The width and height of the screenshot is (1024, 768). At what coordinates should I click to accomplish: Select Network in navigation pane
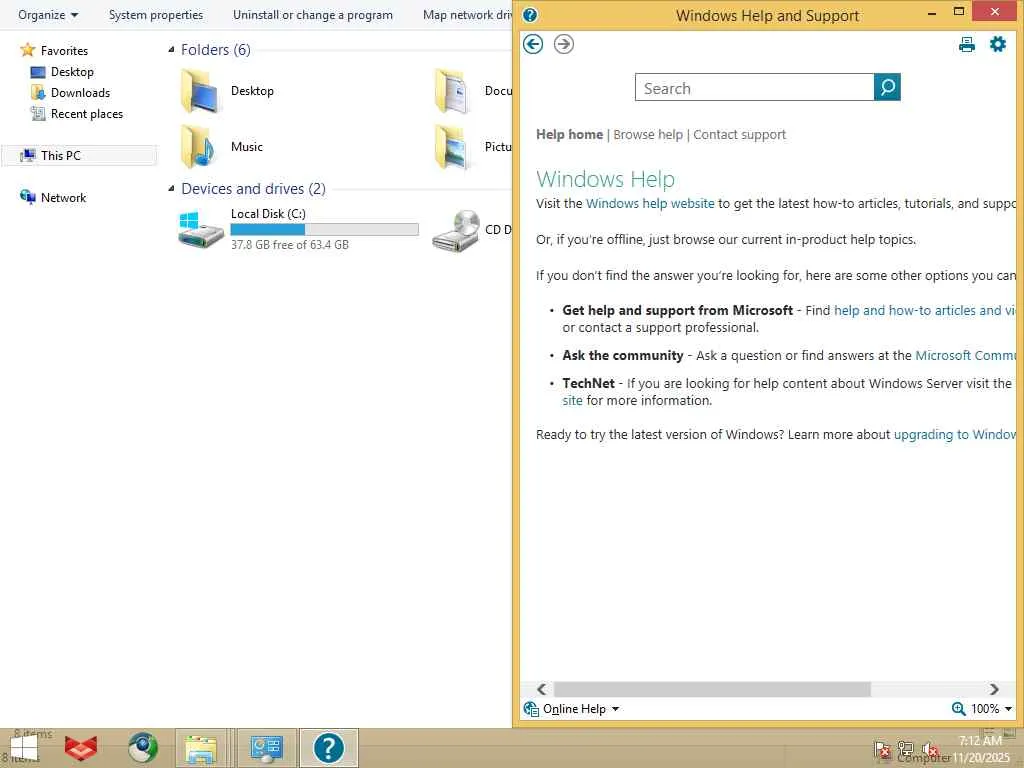click(63, 197)
